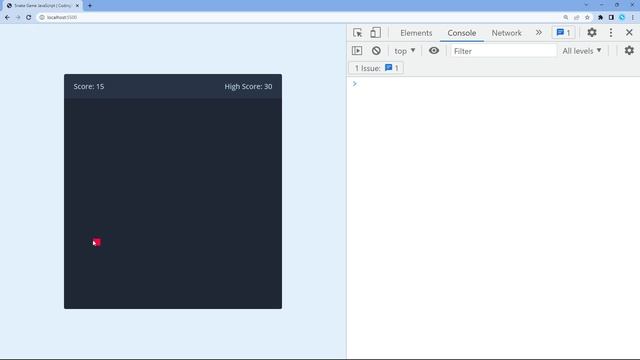Screen dimensions: 640x360
Task: Expand more DevTools tabs chevron
Action: (539, 33)
